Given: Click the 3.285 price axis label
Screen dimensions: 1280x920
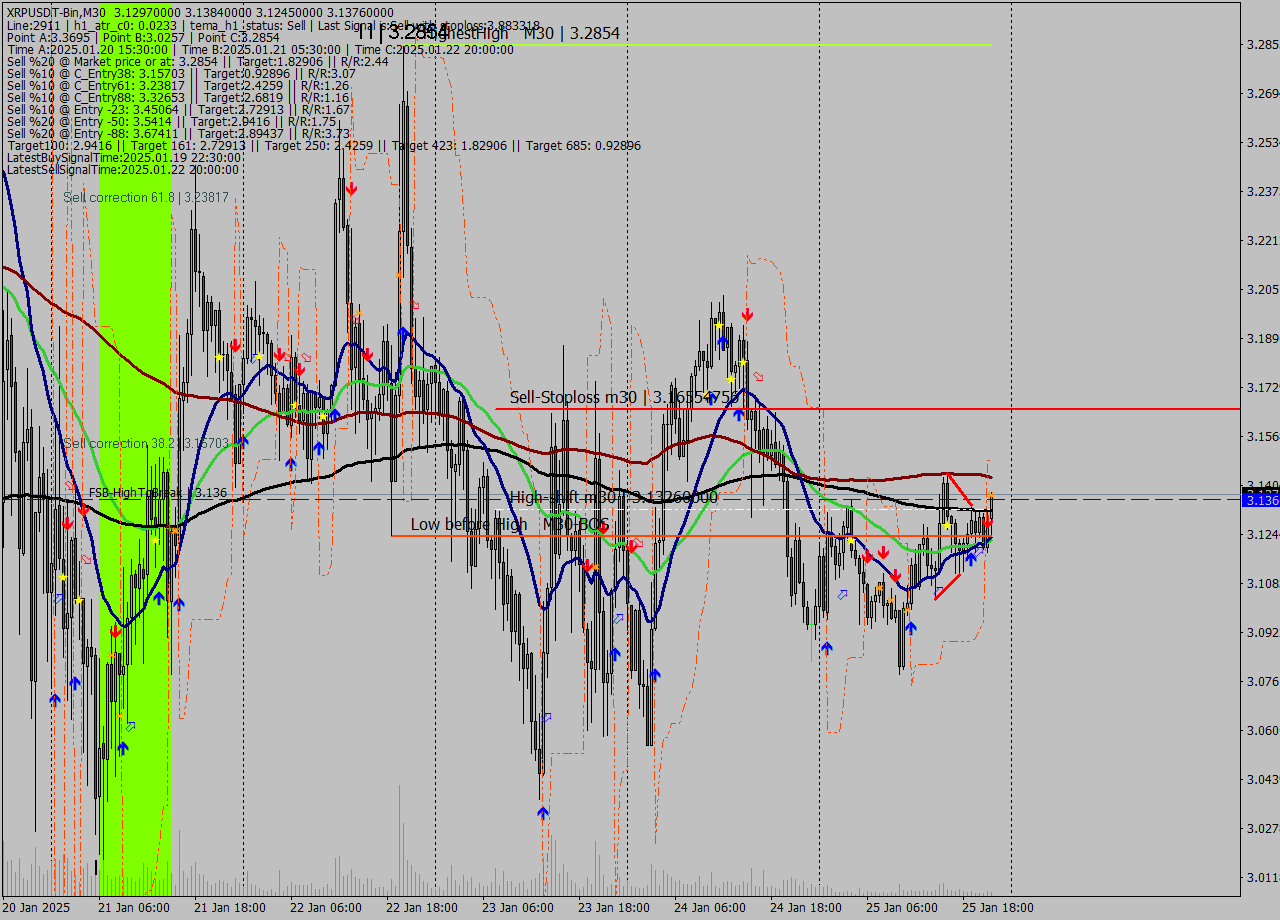Looking at the screenshot, I should (1262, 45).
